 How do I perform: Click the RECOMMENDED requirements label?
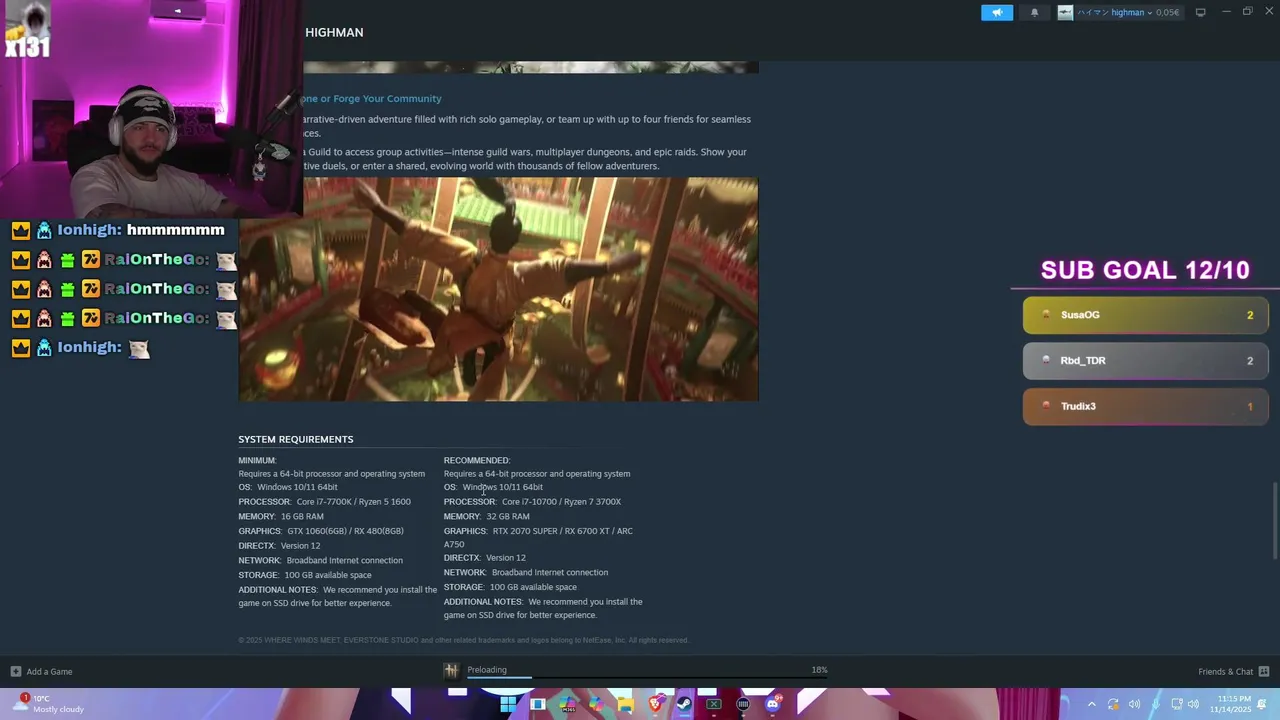pos(477,460)
